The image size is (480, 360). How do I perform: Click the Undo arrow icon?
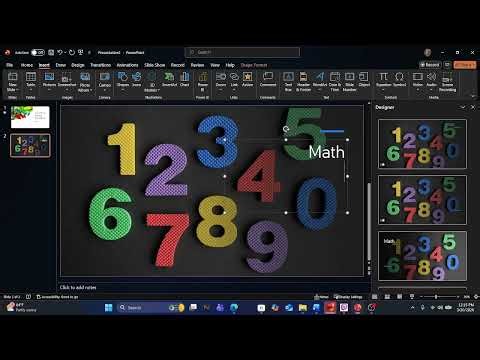point(60,52)
